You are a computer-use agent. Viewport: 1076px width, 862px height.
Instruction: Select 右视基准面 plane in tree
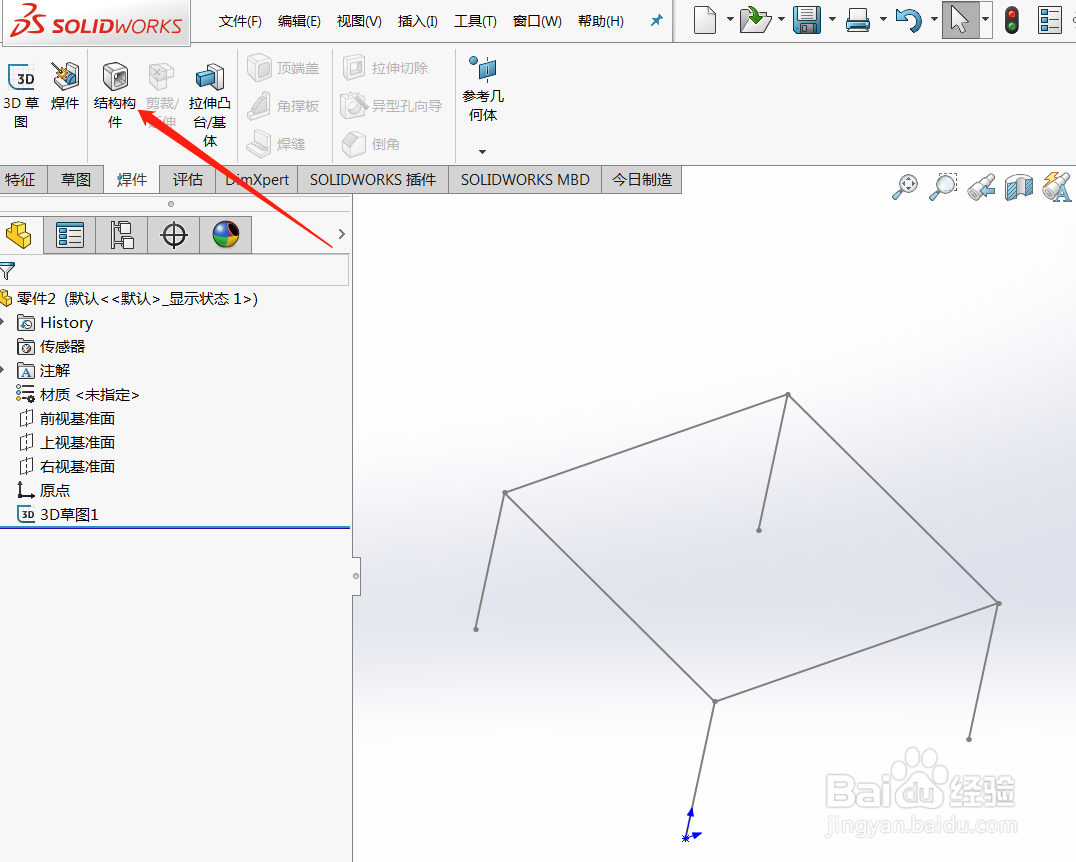67,467
